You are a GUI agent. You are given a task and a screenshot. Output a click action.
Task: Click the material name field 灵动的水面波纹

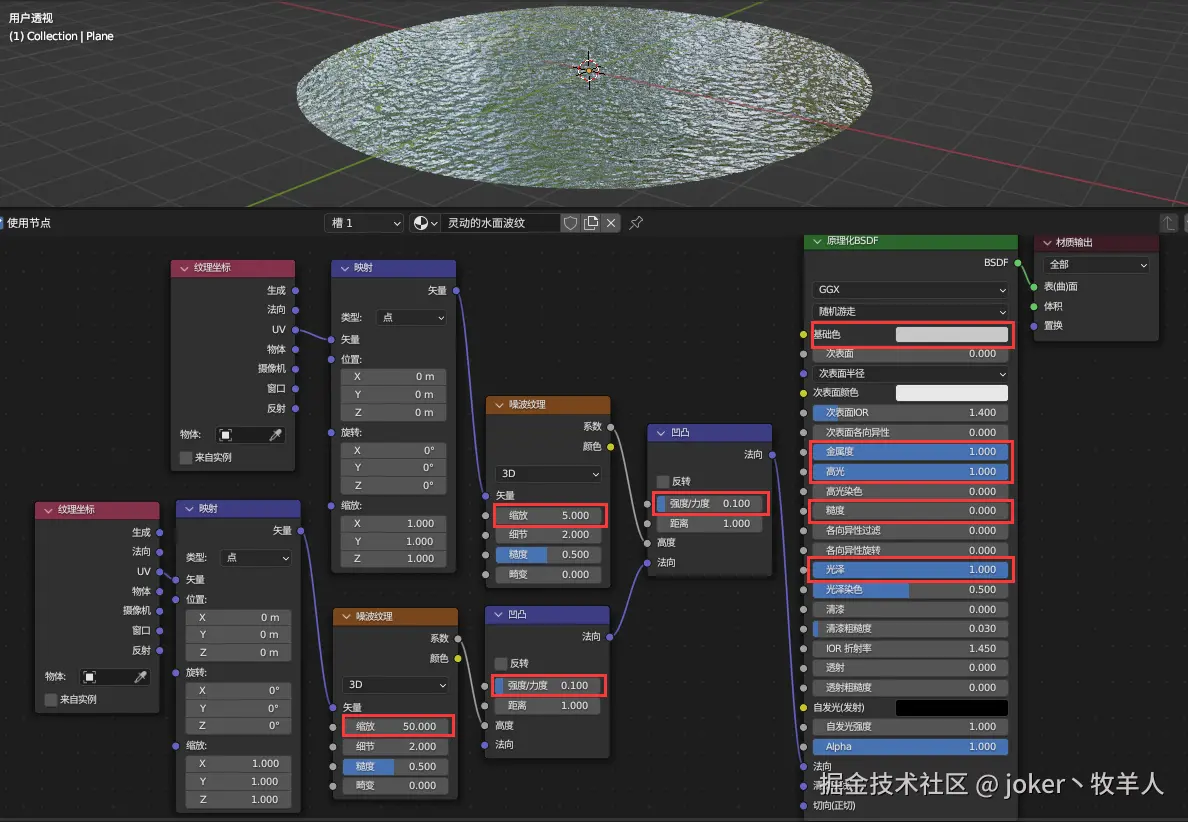click(x=500, y=222)
